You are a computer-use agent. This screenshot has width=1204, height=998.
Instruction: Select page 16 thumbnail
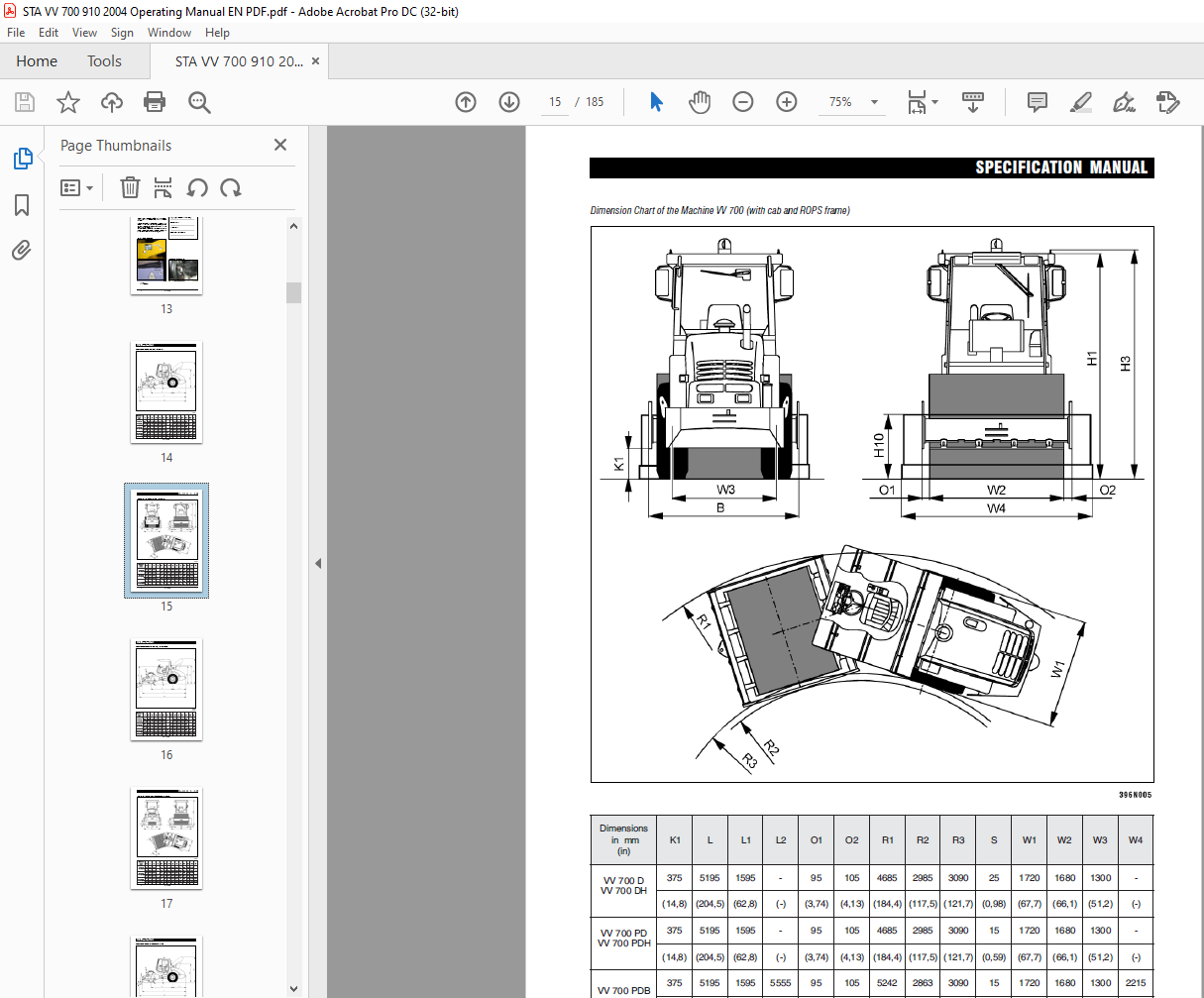pyautogui.click(x=166, y=690)
